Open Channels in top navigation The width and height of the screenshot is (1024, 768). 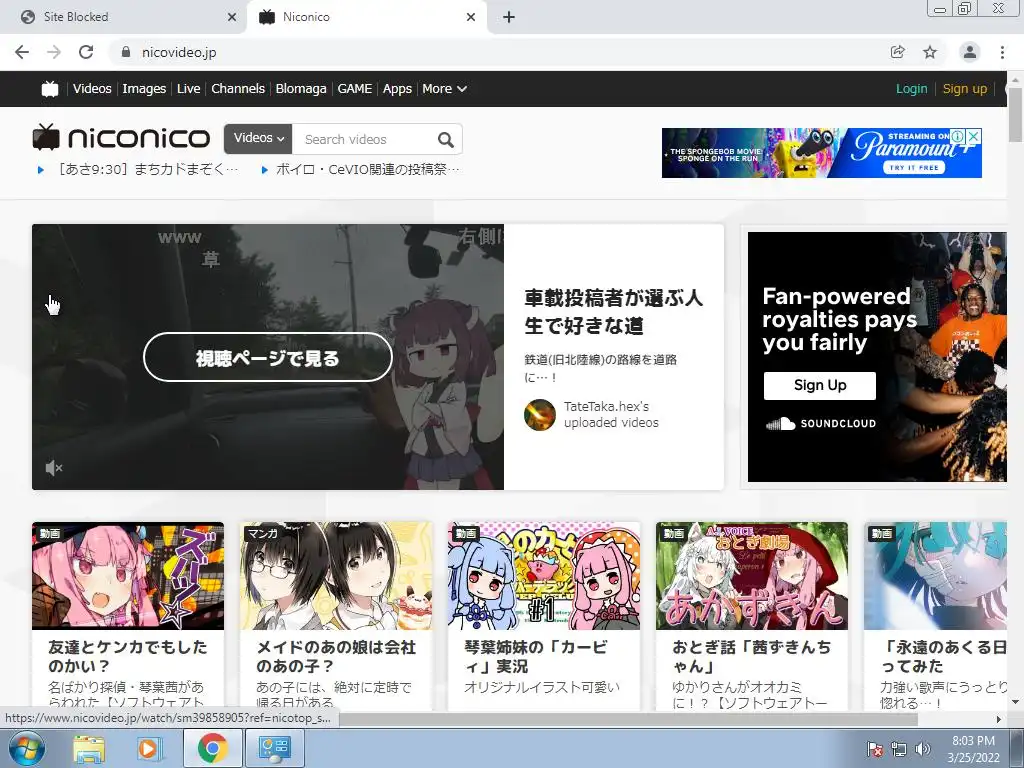click(x=238, y=89)
